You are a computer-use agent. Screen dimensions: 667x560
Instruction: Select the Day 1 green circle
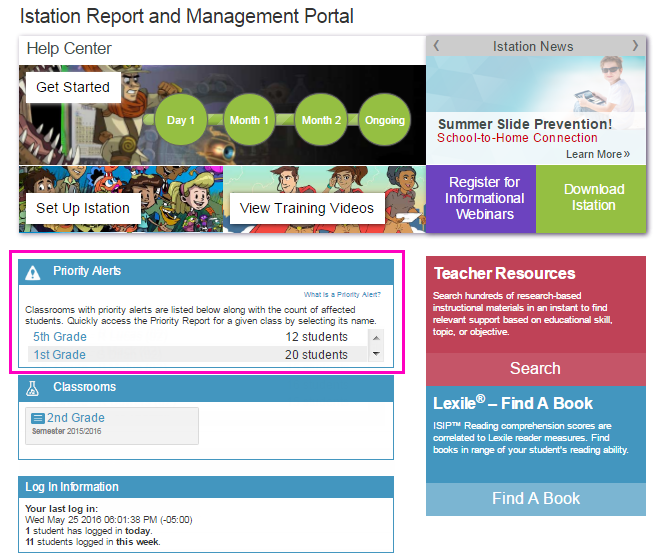pos(181,120)
